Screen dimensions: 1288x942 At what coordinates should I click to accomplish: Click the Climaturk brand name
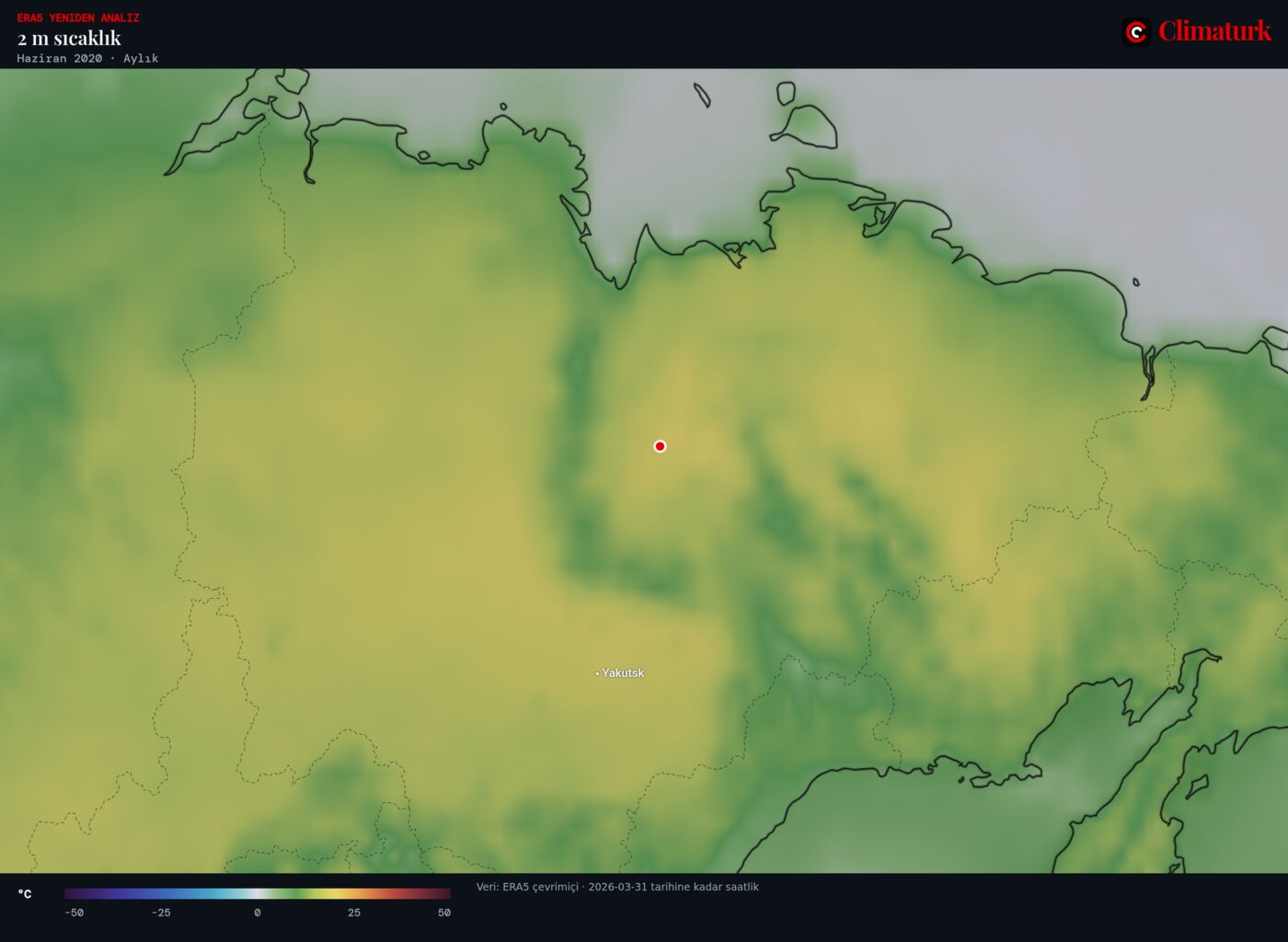[1214, 31]
